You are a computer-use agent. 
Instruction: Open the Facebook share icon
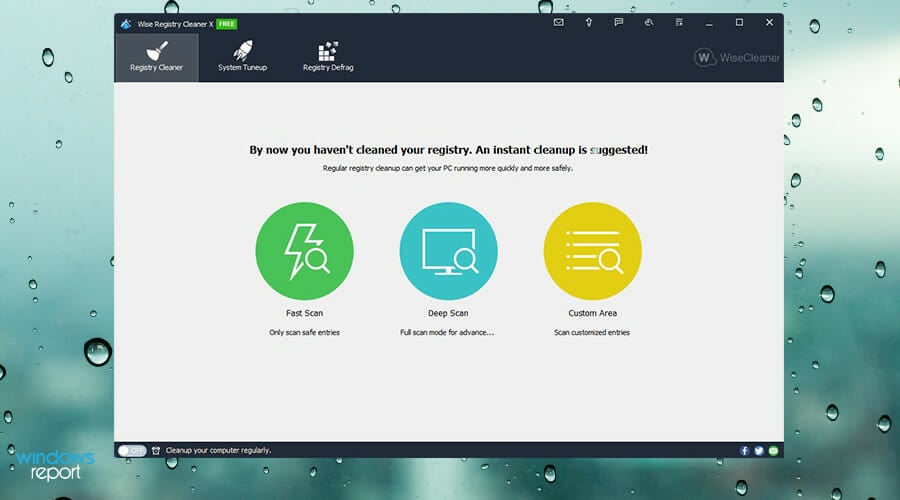pyautogui.click(x=744, y=451)
